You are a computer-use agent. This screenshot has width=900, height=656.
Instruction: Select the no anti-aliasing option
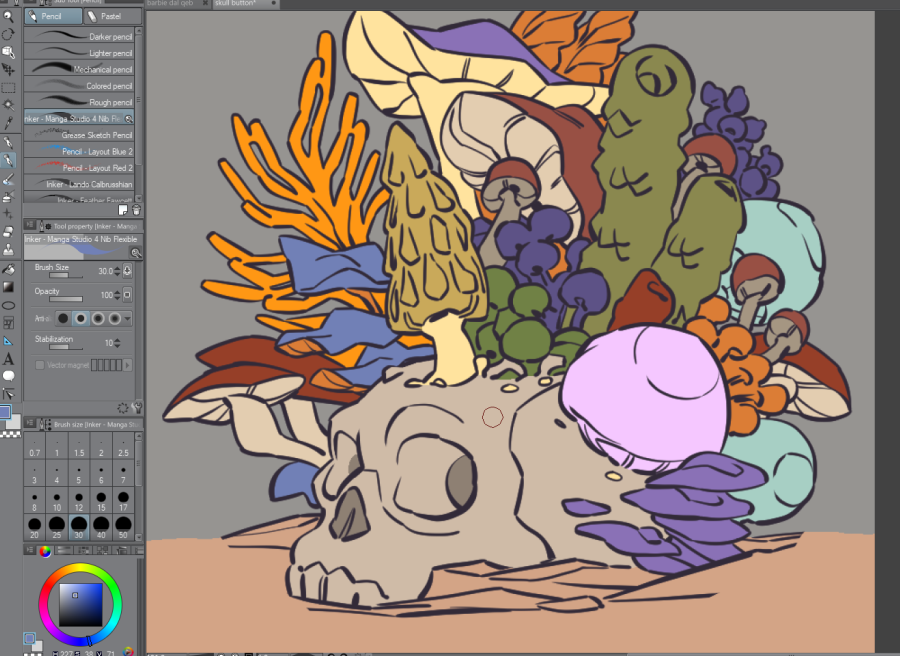point(63,318)
